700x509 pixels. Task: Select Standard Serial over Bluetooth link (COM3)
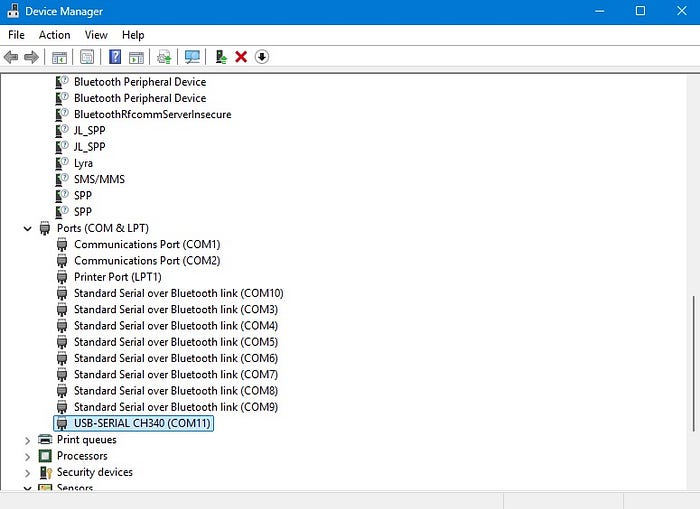tap(176, 309)
